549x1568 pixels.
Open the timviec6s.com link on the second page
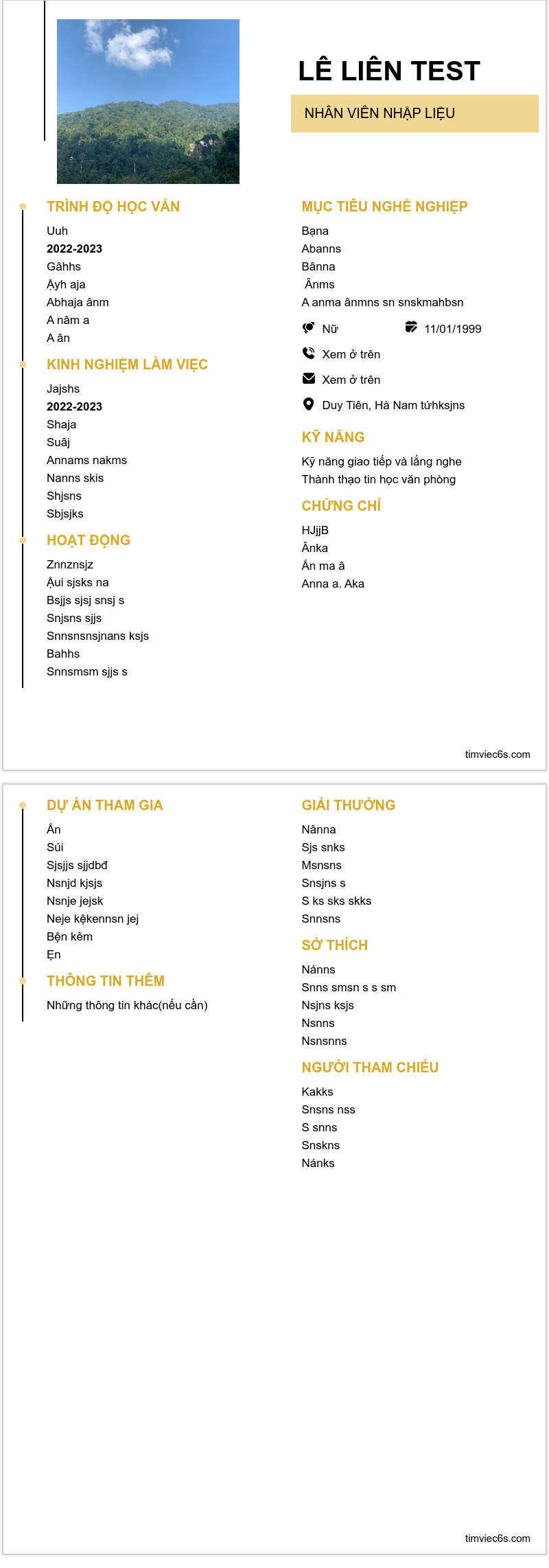point(498,1538)
